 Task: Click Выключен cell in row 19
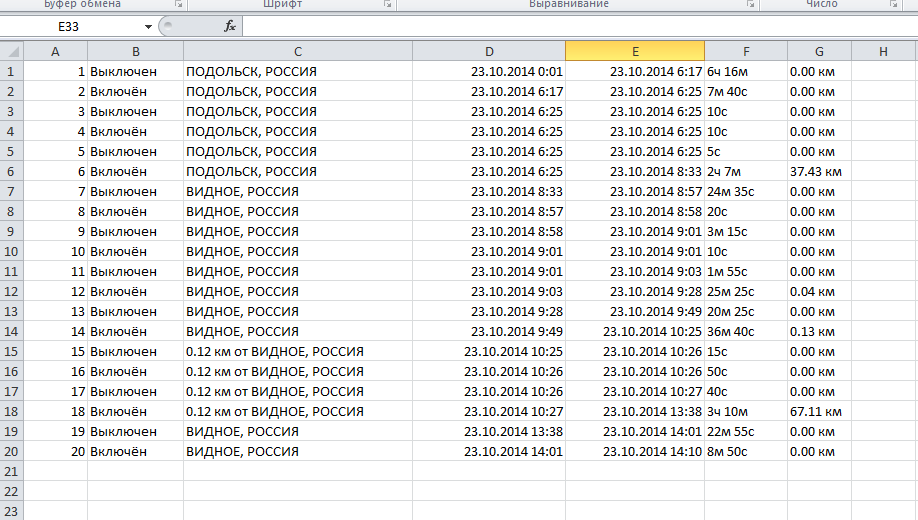click(136, 432)
